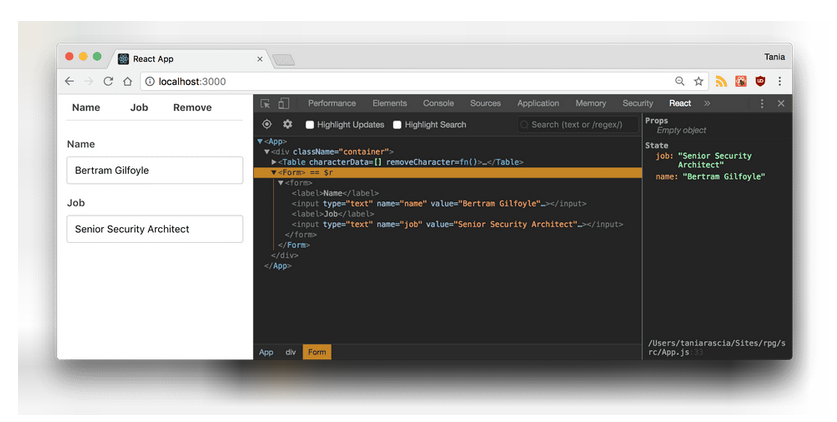
Task: Open the Memory tab
Action: click(590, 103)
